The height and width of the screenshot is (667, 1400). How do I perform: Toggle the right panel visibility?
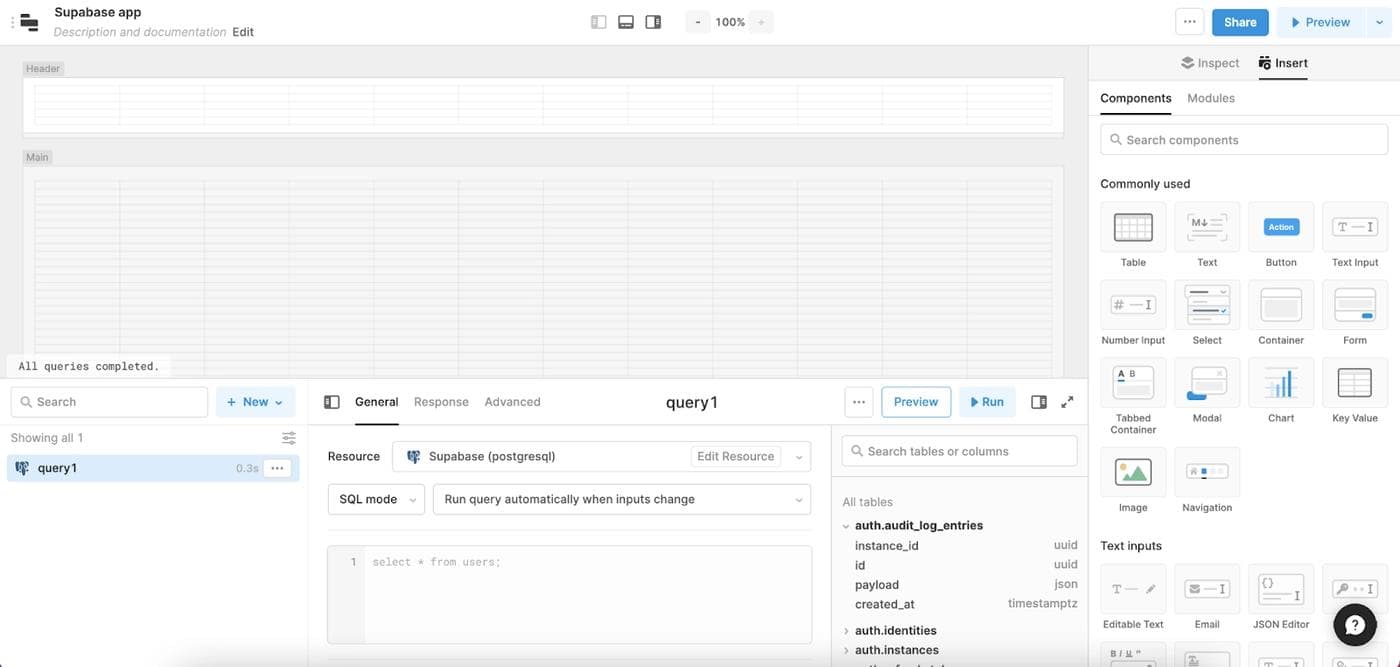point(653,22)
